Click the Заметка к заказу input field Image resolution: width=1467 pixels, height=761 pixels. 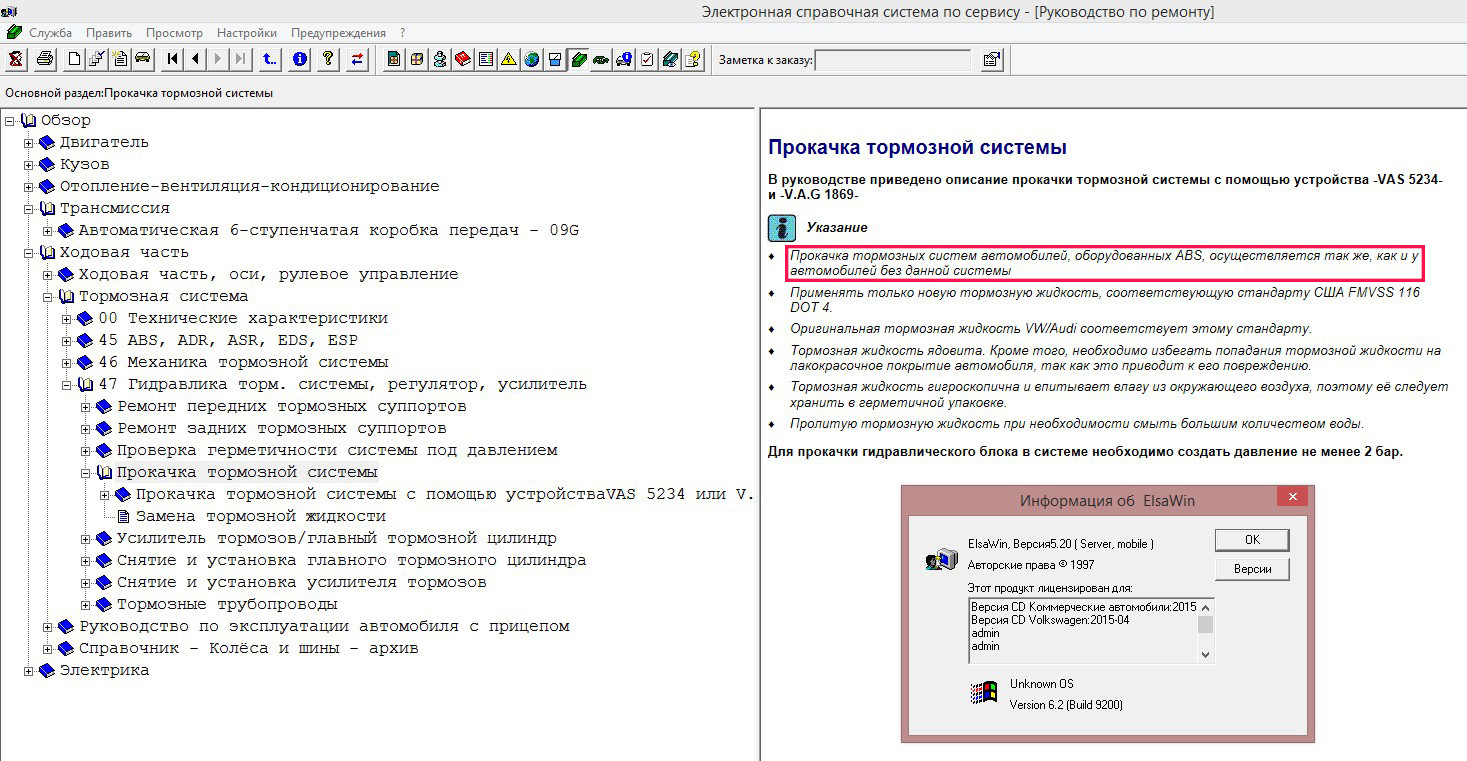893,60
